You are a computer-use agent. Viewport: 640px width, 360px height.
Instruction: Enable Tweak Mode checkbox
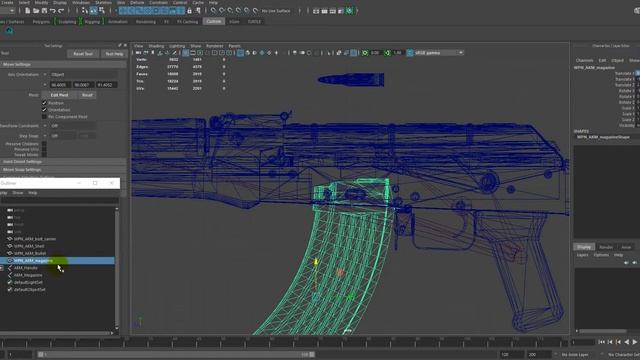(44, 155)
